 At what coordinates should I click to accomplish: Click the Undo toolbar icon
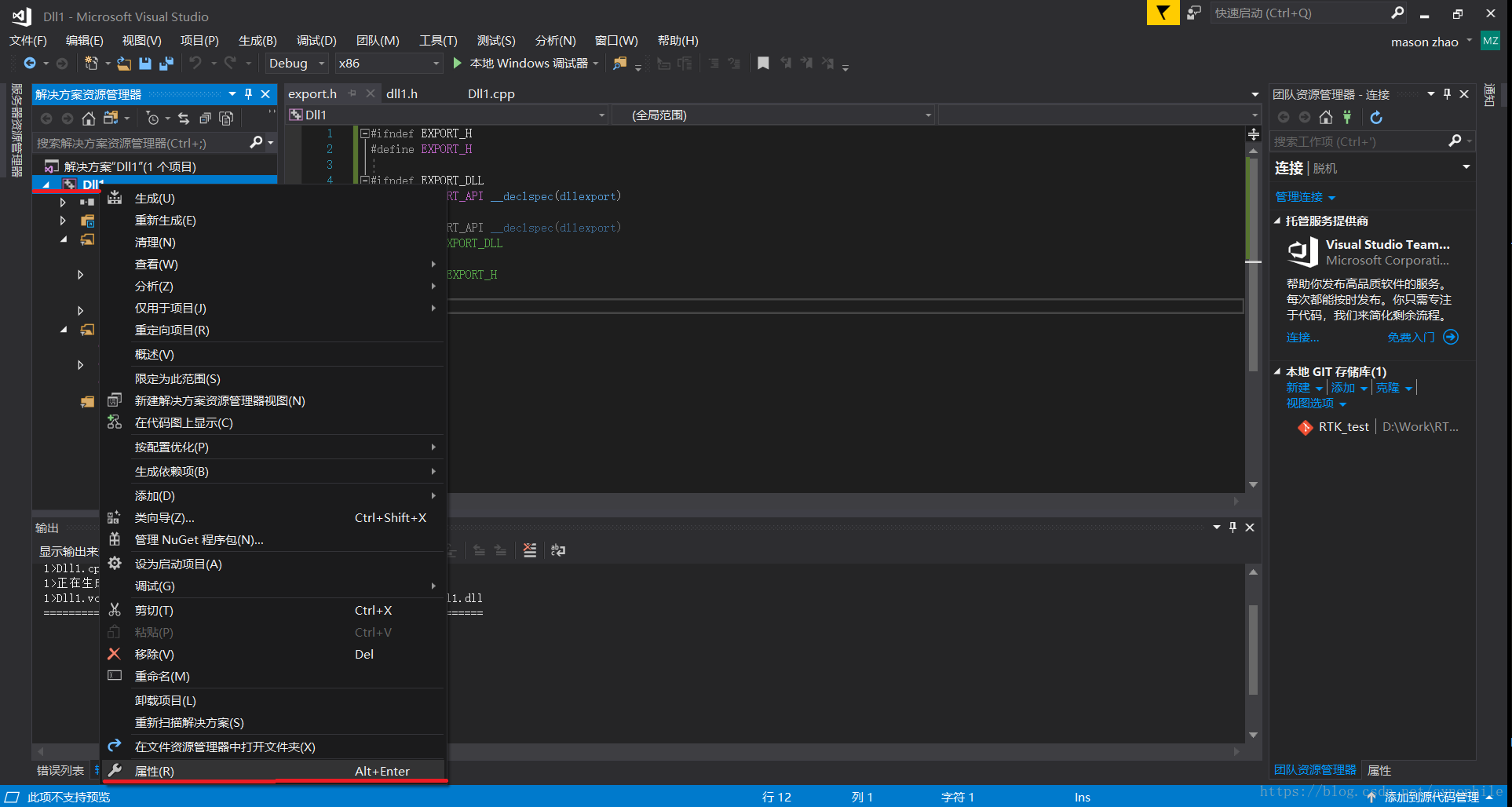coord(195,64)
